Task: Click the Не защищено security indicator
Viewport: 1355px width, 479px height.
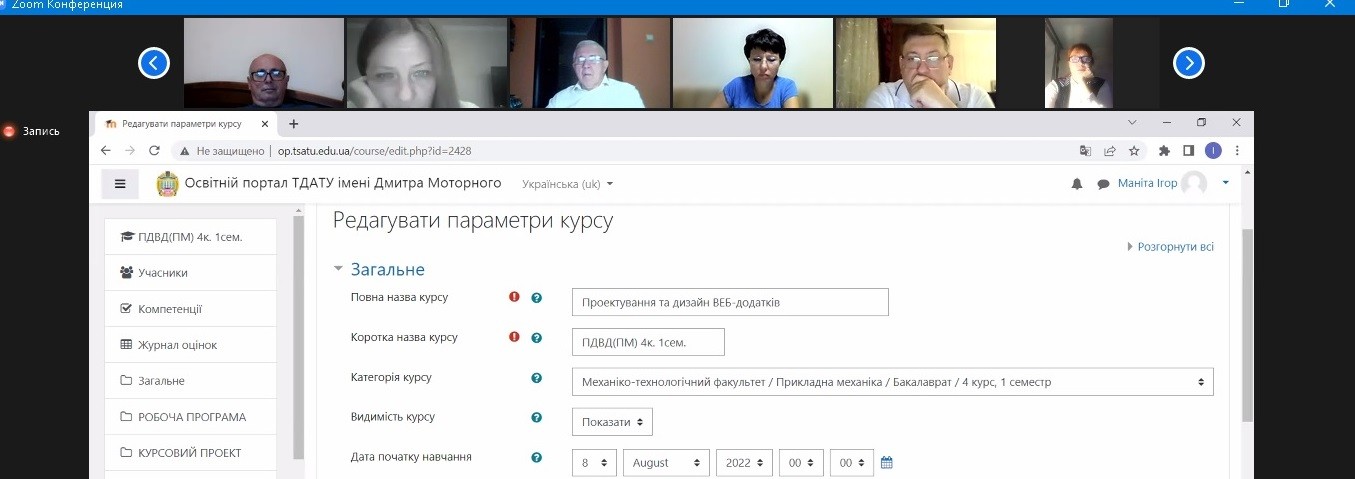Action: (222, 151)
